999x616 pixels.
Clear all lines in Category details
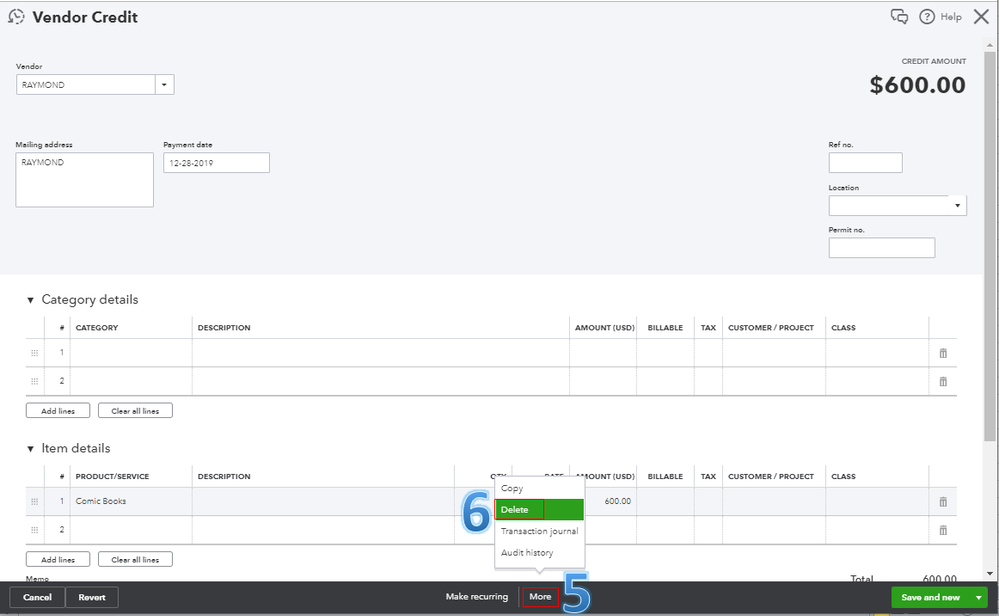(135, 411)
